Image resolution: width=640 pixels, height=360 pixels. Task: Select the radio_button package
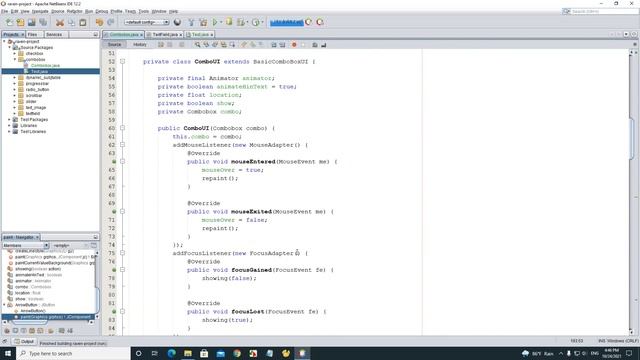point(37,89)
